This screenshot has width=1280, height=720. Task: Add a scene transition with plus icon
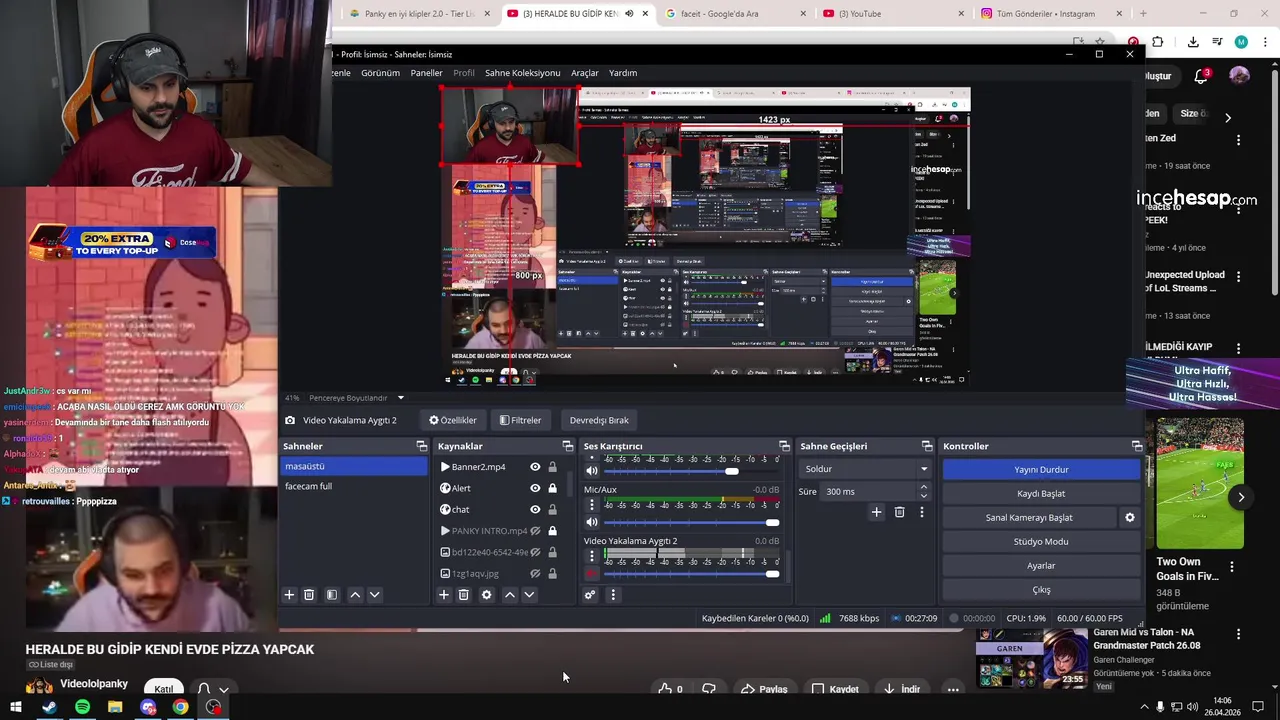pos(876,512)
